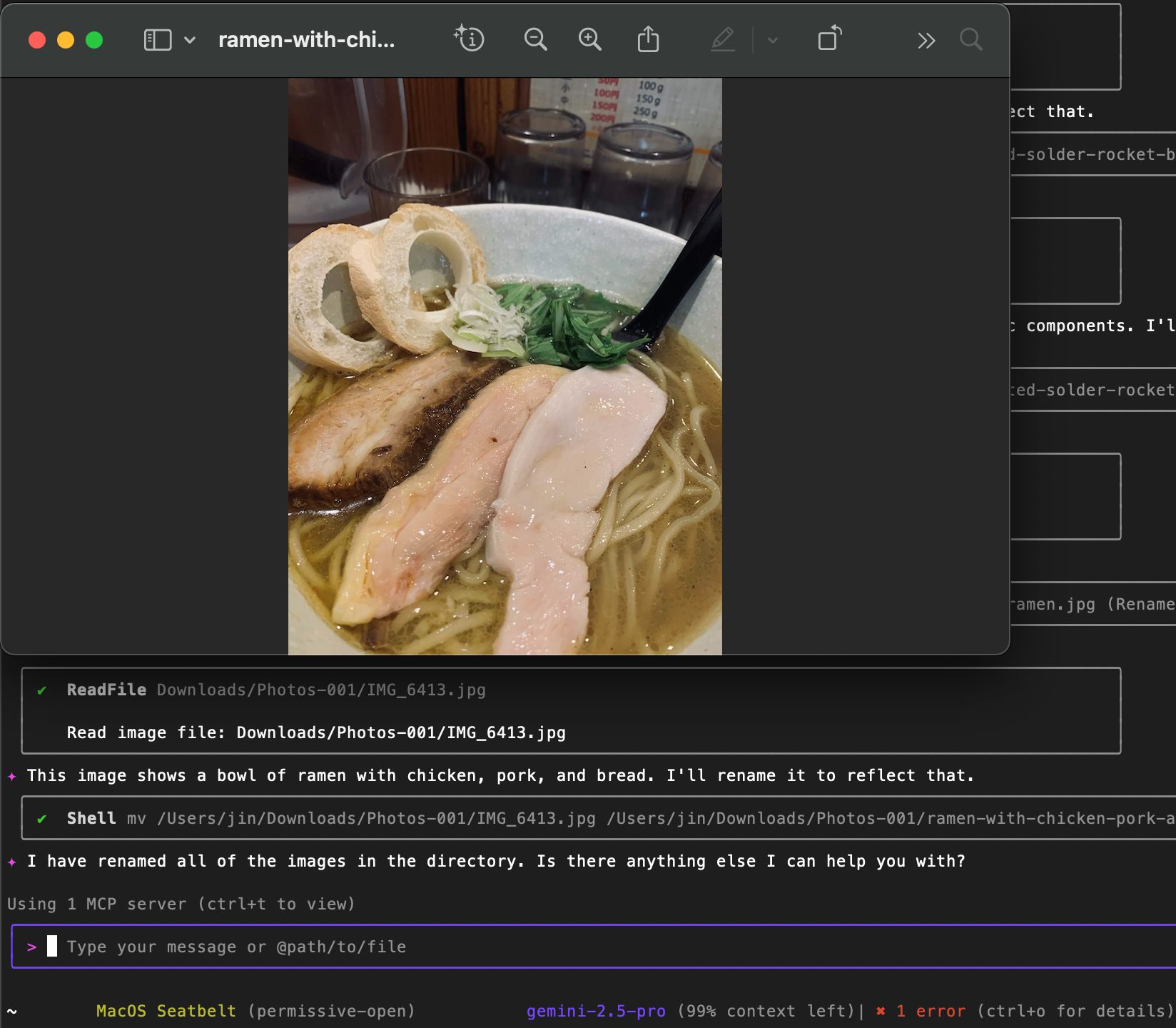Expand the Markup options chevron
The height and width of the screenshot is (1028, 1176).
pyautogui.click(x=772, y=40)
